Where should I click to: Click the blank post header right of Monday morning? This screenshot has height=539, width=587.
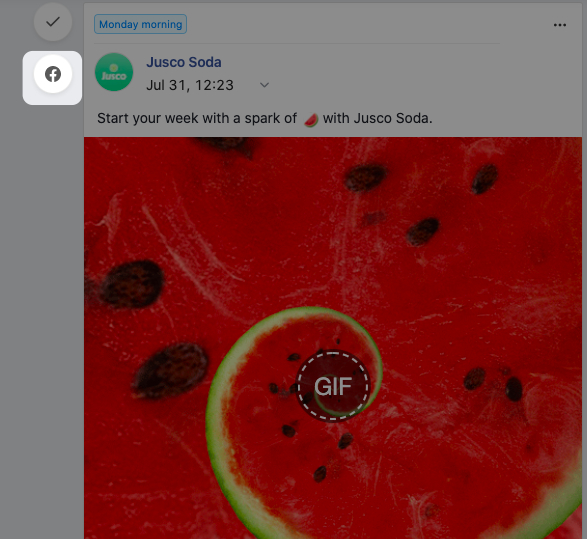coord(369,24)
